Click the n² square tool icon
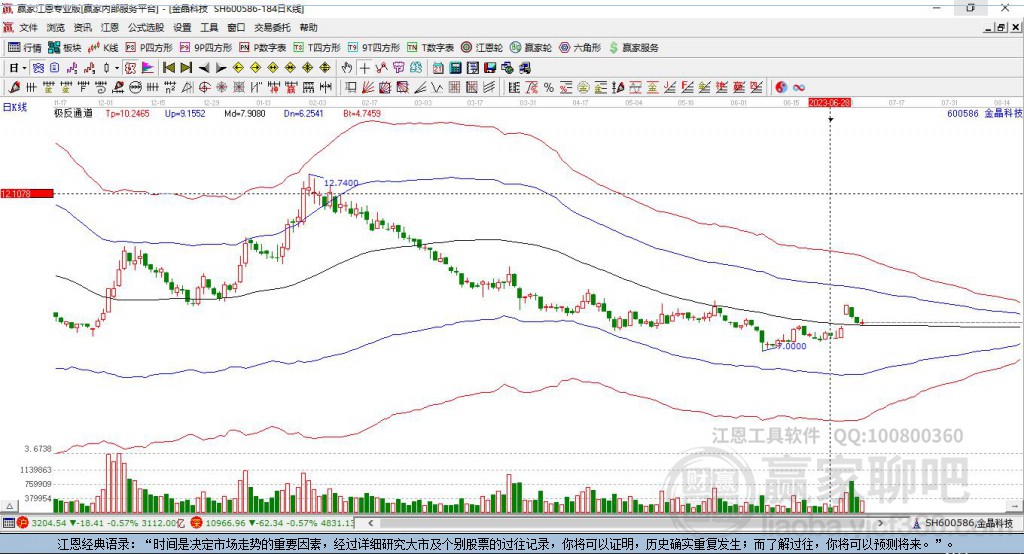 pyautogui.click(x=170, y=87)
